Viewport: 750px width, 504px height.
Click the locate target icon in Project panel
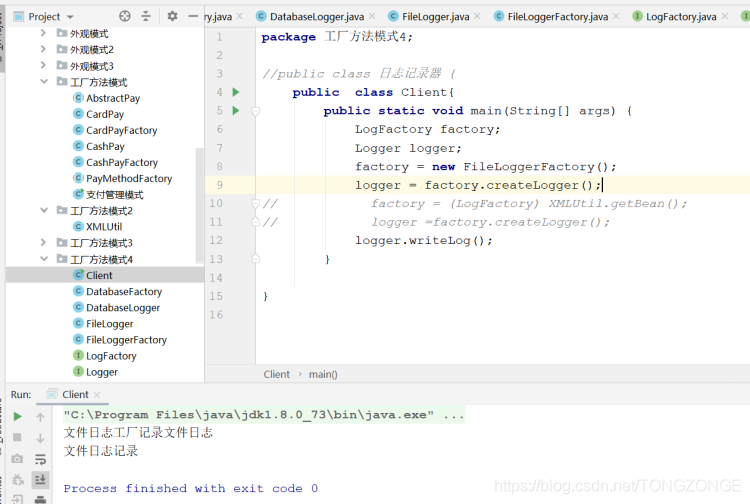[x=124, y=16]
